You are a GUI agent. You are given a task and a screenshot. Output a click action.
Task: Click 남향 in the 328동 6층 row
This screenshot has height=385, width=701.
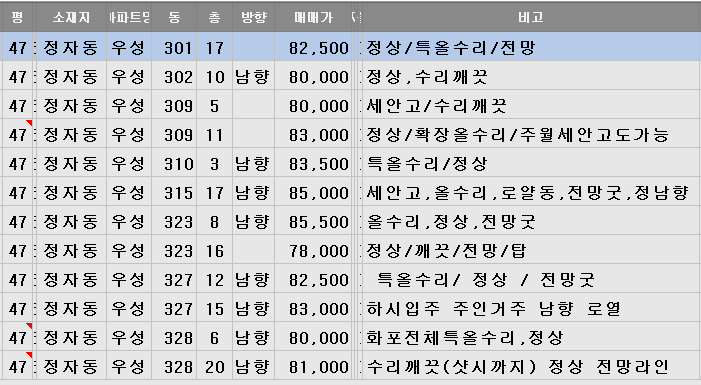point(253,338)
